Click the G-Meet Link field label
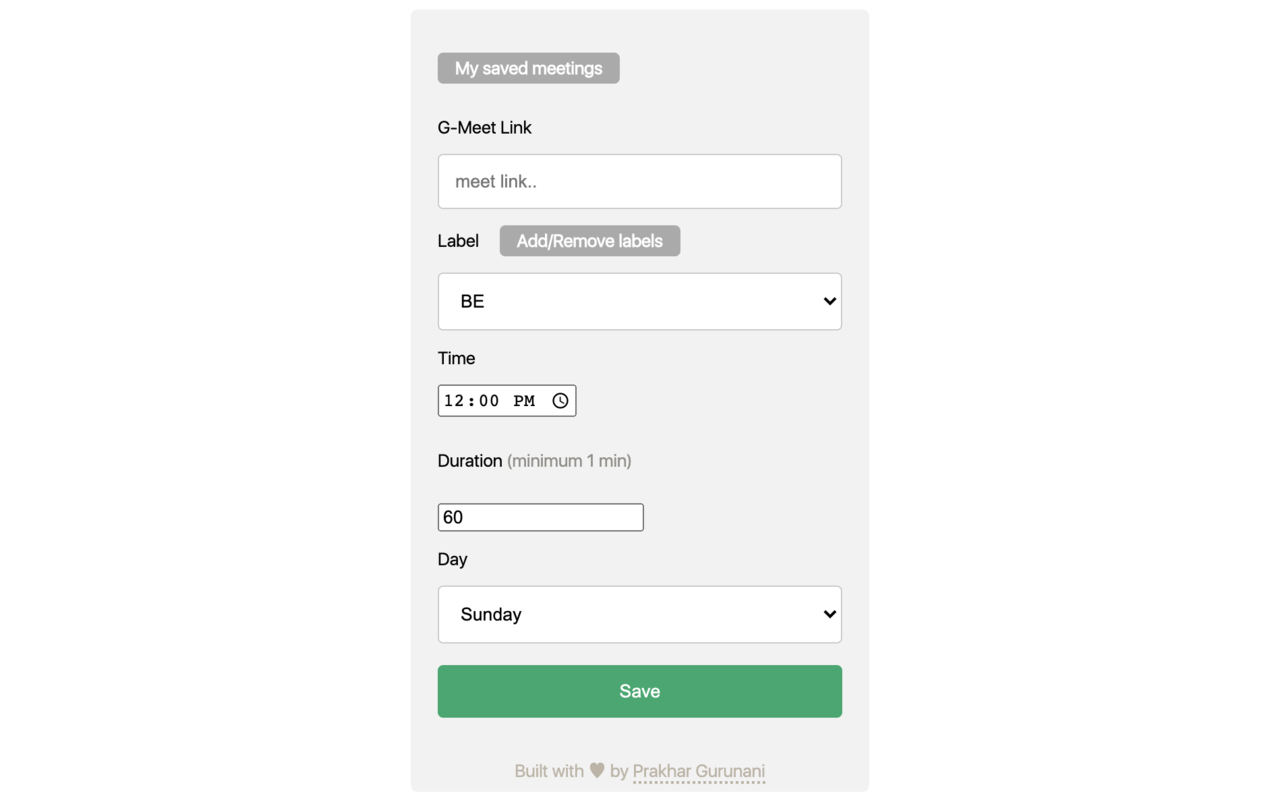This screenshot has width=1280, height=800. (x=484, y=127)
